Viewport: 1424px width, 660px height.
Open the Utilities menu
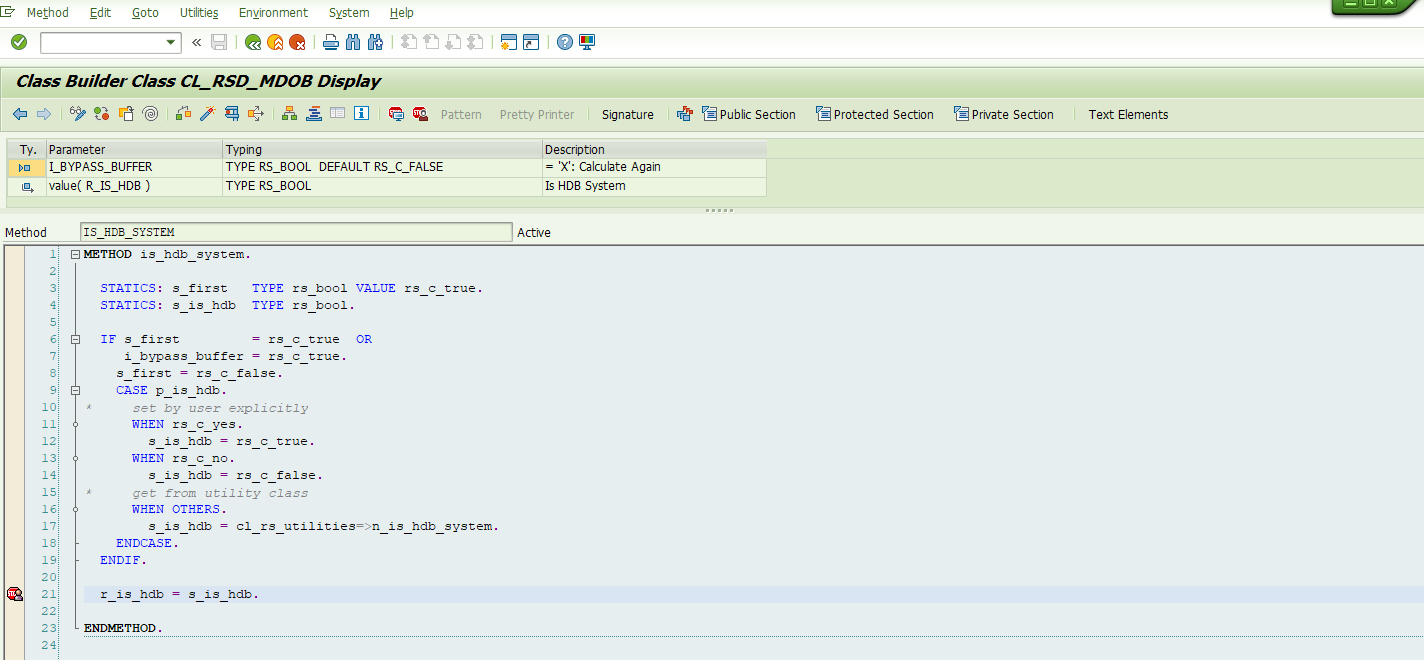point(198,12)
